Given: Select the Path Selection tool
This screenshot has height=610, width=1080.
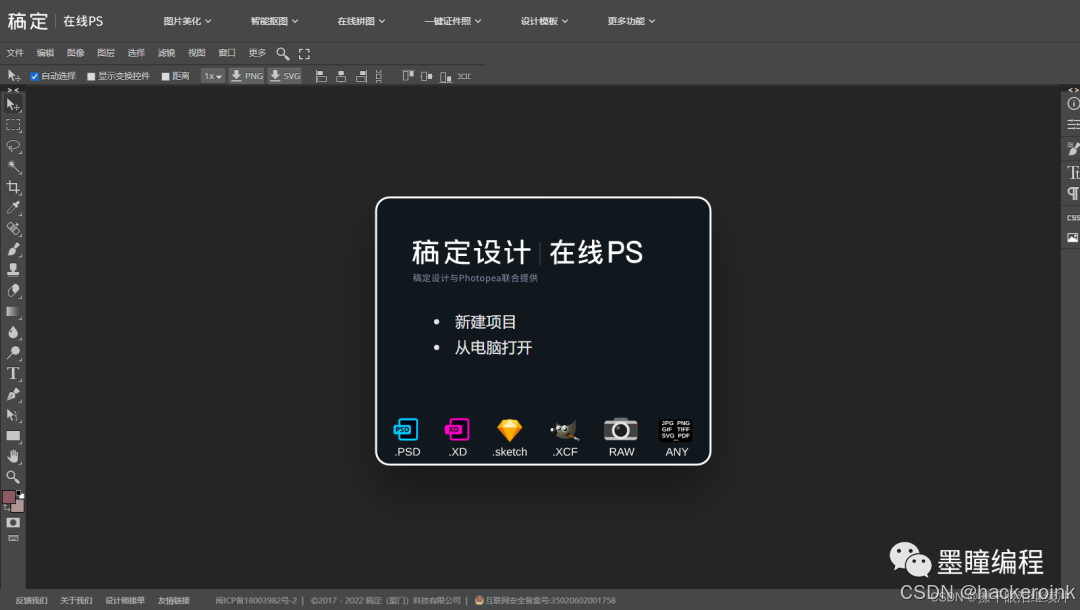Looking at the screenshot, I should [x=13, y=415].
